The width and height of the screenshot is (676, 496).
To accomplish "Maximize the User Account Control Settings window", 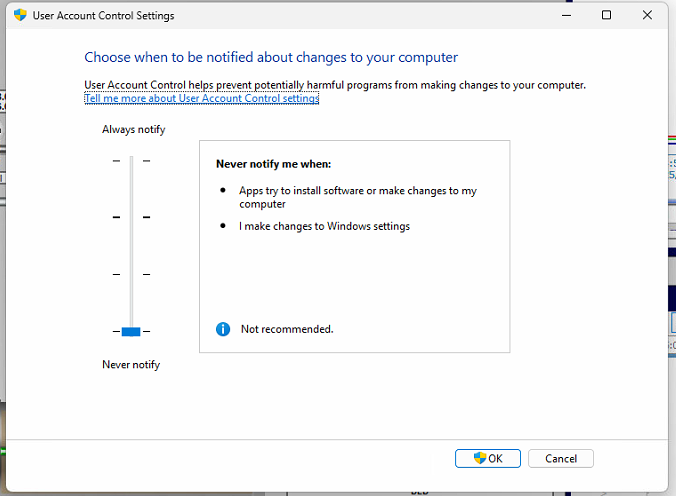I will [606, 15].
